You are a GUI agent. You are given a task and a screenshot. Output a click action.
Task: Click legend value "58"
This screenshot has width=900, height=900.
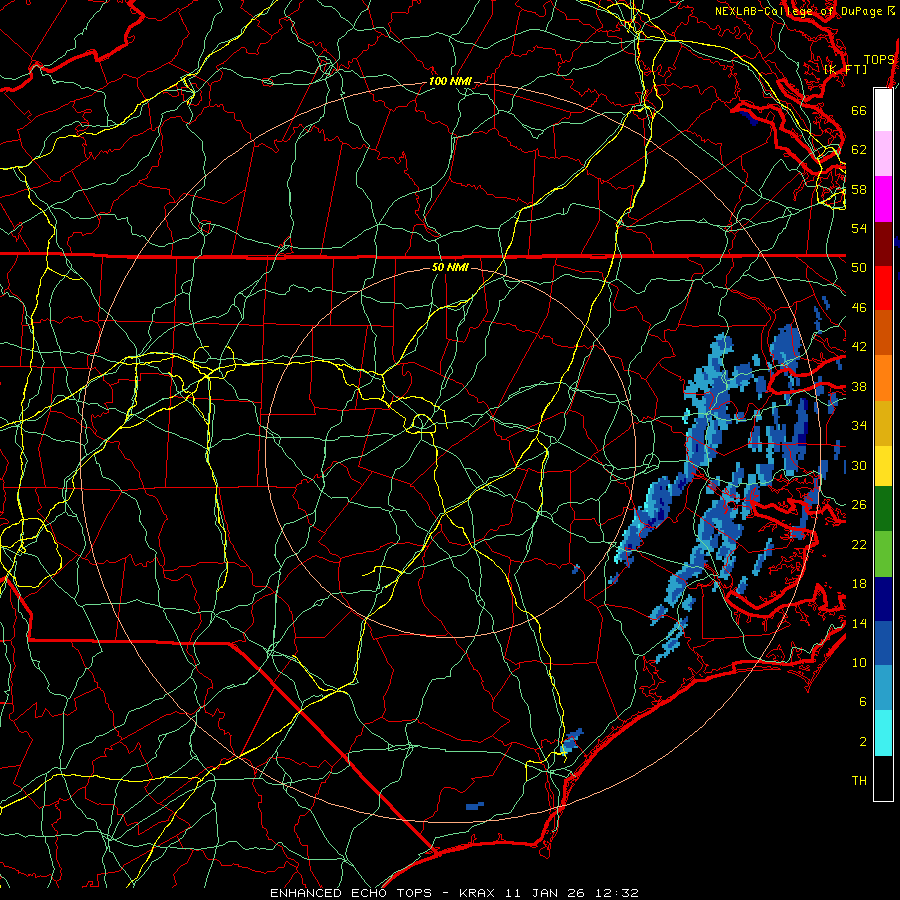[x=859, y=189]
